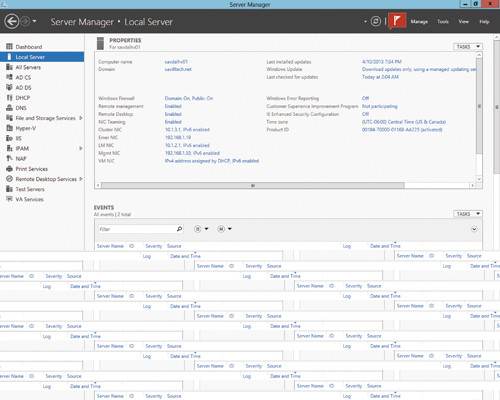The image size is (500, 400).
Task: Click Today at 2:04 AM update check
Action: [x=380, y=77]
